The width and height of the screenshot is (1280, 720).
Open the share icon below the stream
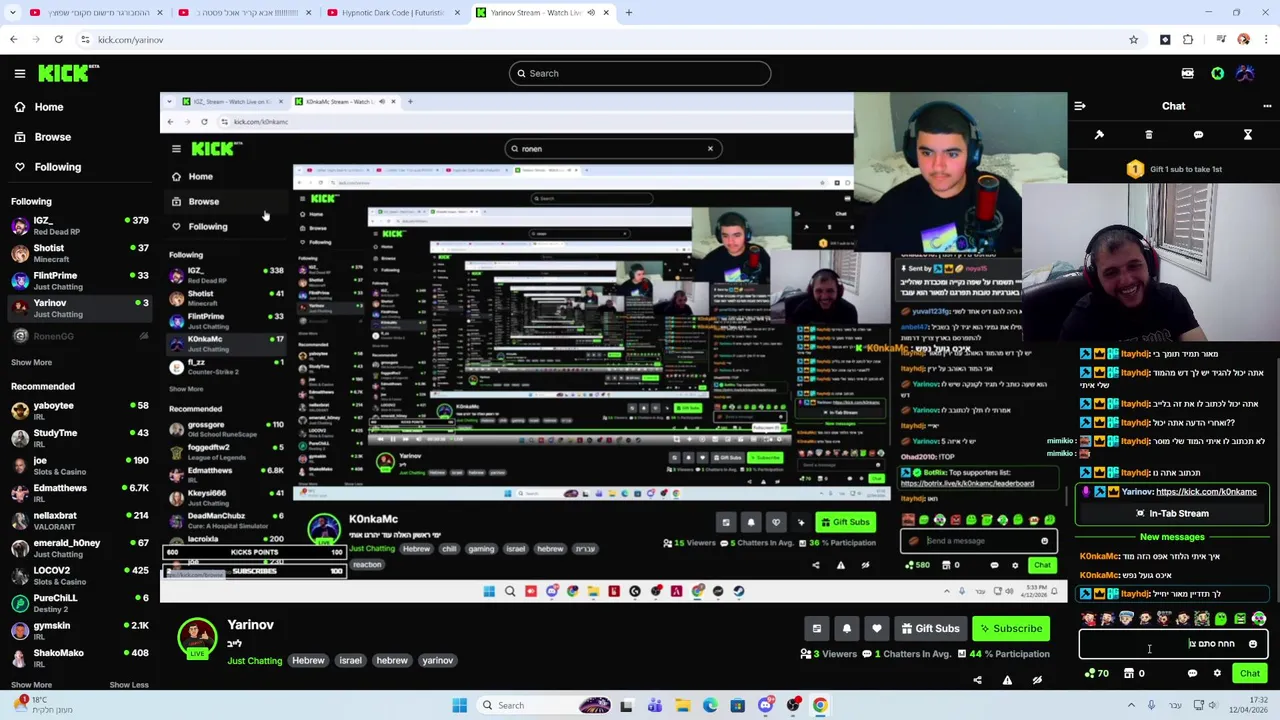point(977,680)
